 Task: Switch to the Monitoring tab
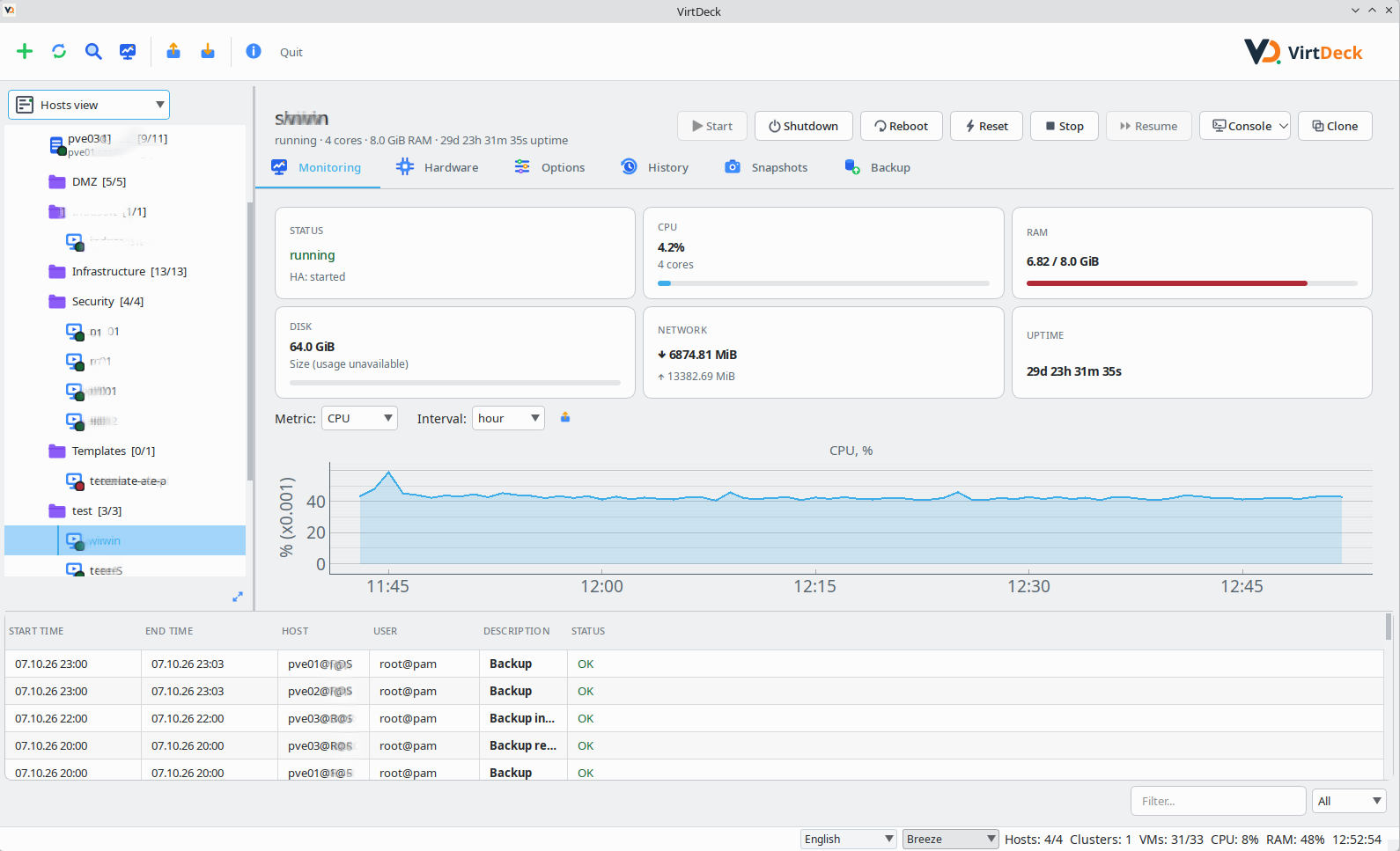pos(317,167)
